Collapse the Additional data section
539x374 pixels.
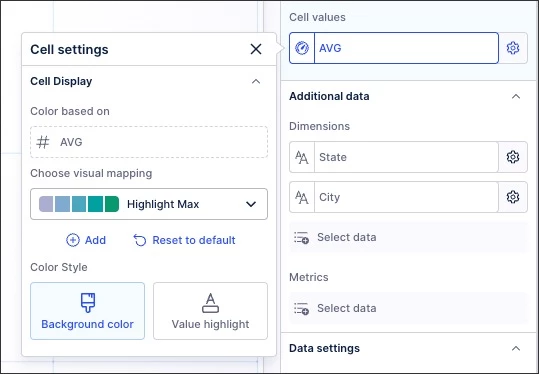point(516,97)
